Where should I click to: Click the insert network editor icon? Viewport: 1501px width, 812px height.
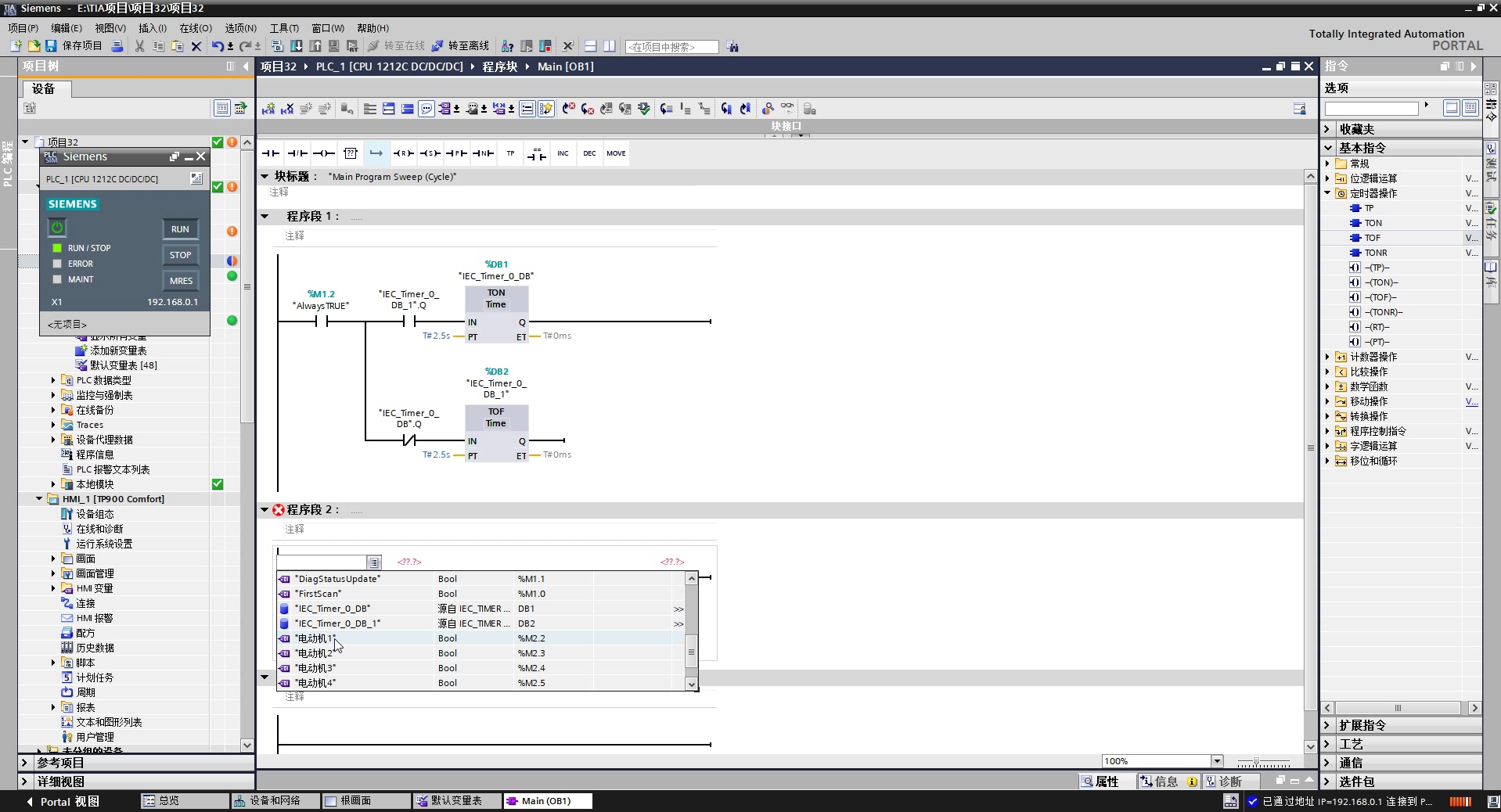268,109
